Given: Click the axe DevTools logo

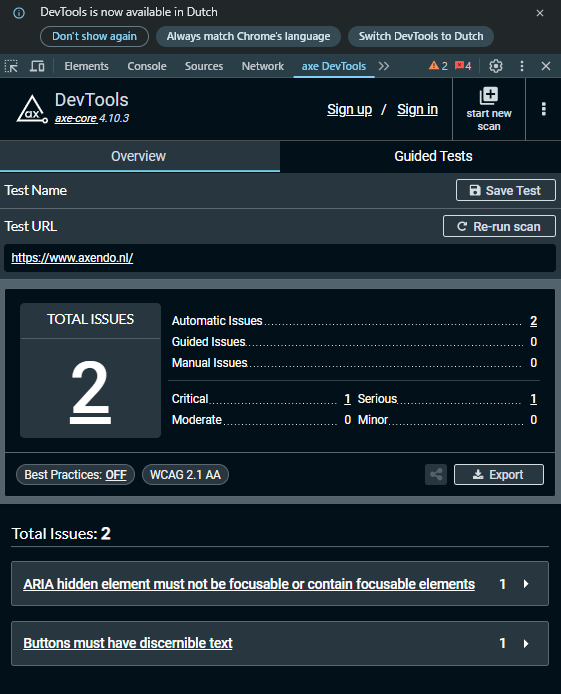Looking at the screenshot, I should [32, 109].
